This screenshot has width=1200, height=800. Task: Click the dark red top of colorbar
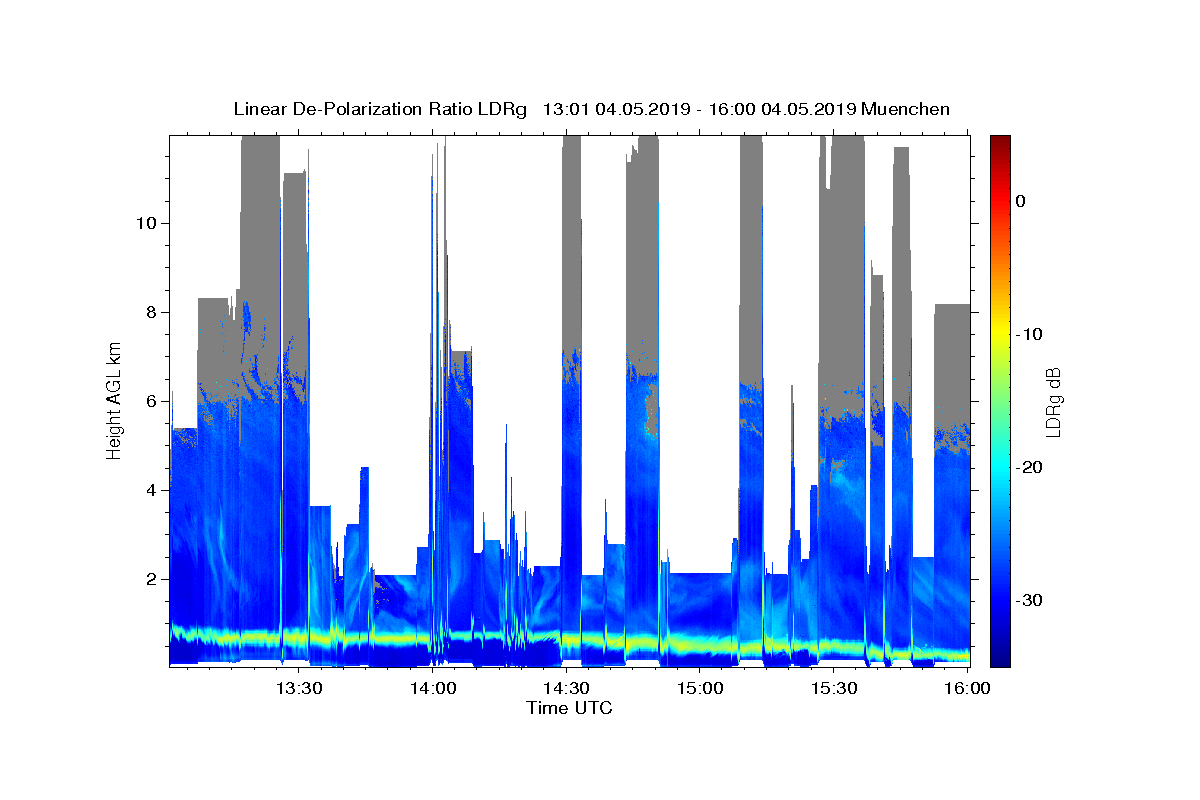click(x=1000, y=143)
